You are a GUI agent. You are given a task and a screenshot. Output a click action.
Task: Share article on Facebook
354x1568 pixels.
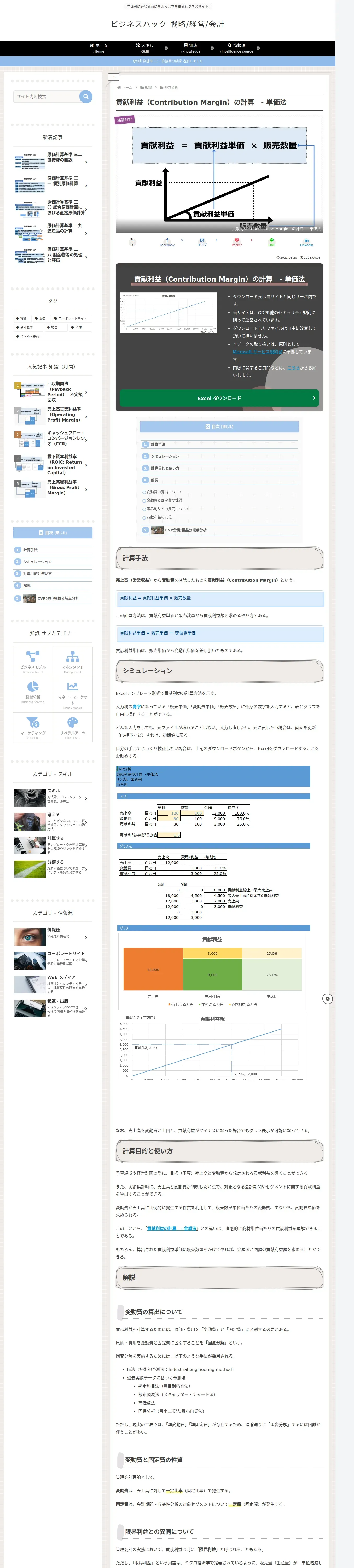pos(167,242)
